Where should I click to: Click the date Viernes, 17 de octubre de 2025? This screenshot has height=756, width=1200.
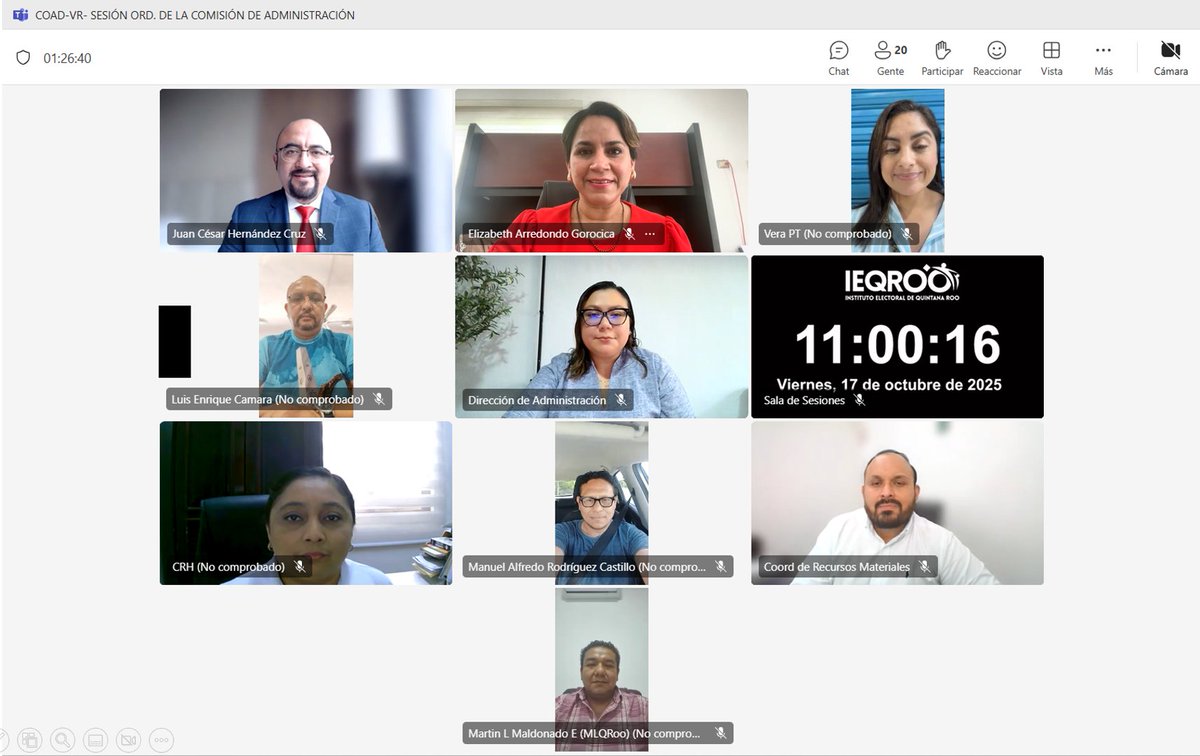click(889, 384)
